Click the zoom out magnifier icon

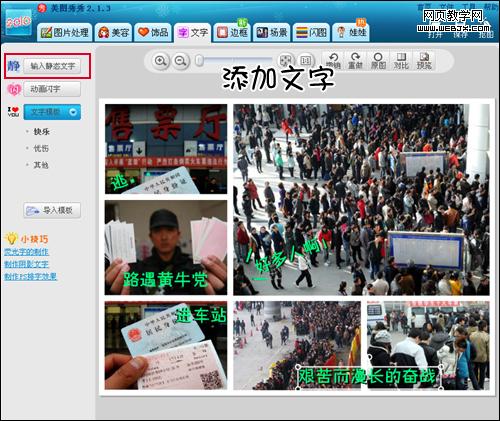point(181,61)
